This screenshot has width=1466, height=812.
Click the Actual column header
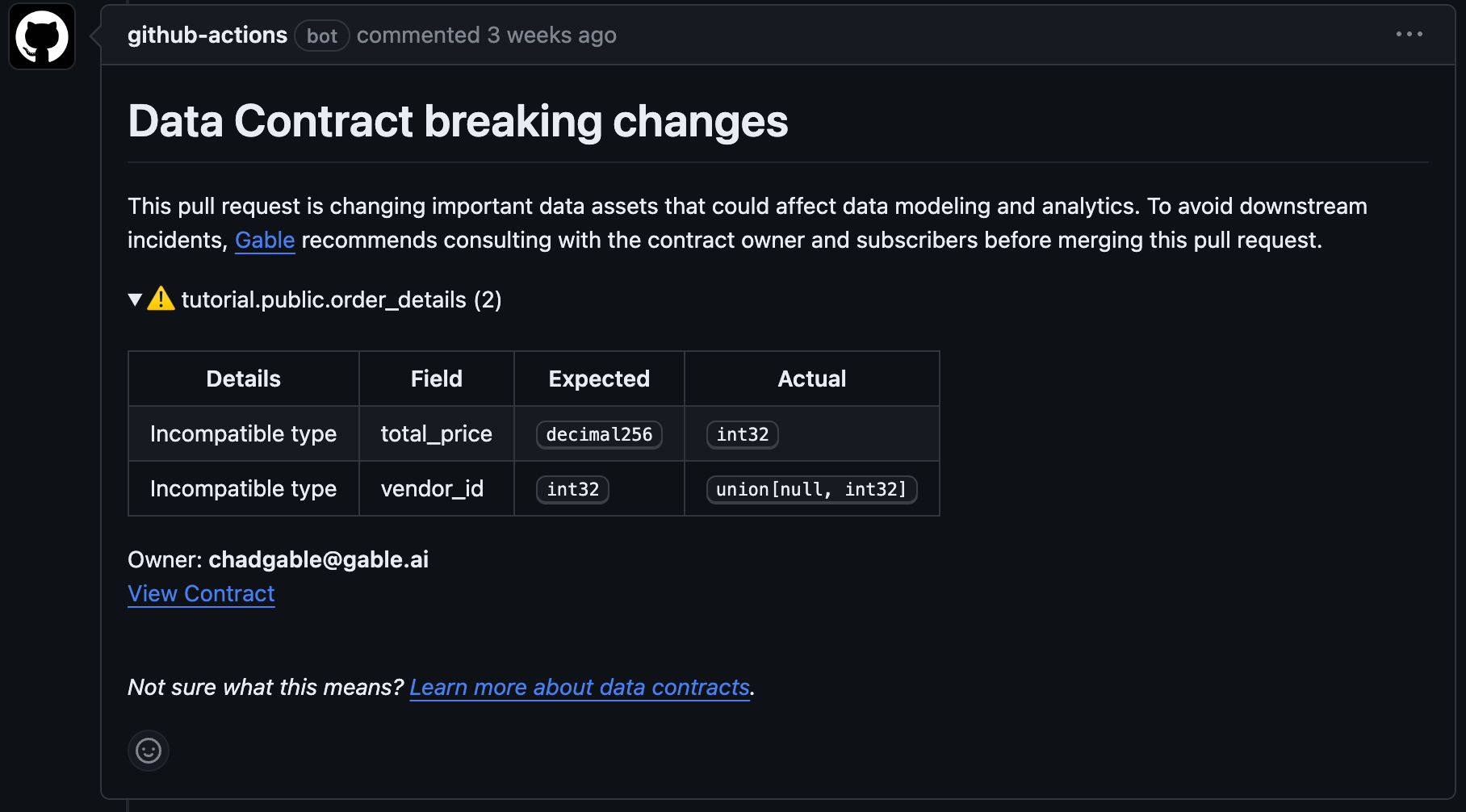(x=811, y=379)
